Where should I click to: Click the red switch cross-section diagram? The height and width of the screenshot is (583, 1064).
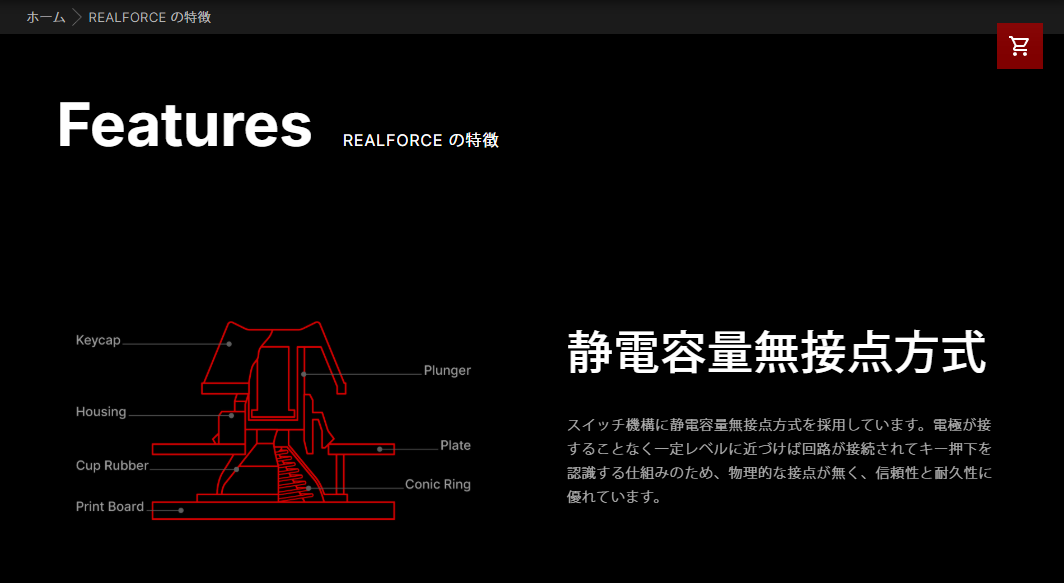pyautogui.click(x=273, y=421)
